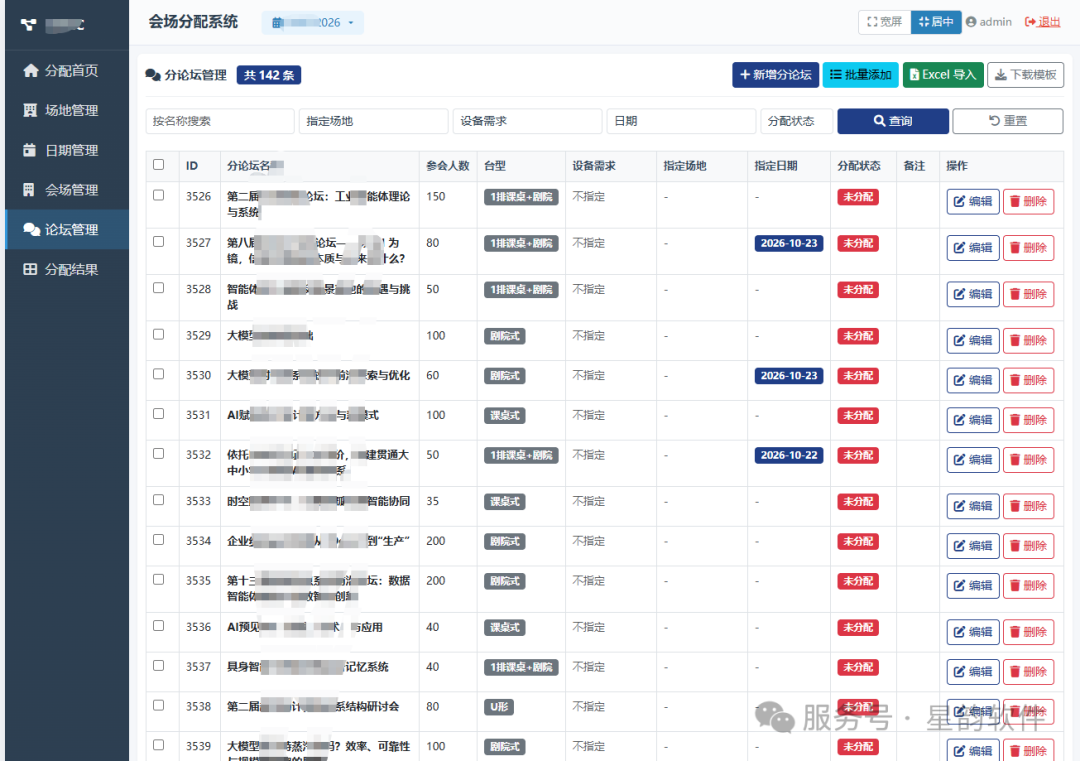
Task: Open 日期管理 sidebar item
Action: [67, 150]
